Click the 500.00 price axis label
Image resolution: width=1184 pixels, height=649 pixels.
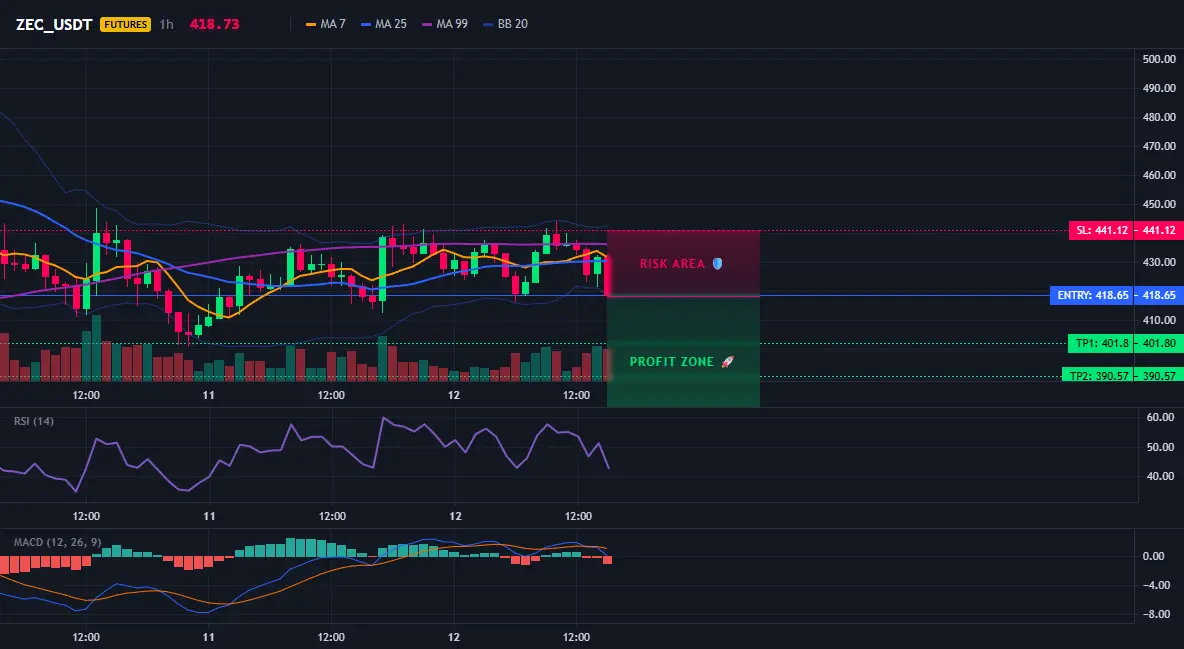pos(1159,59)
